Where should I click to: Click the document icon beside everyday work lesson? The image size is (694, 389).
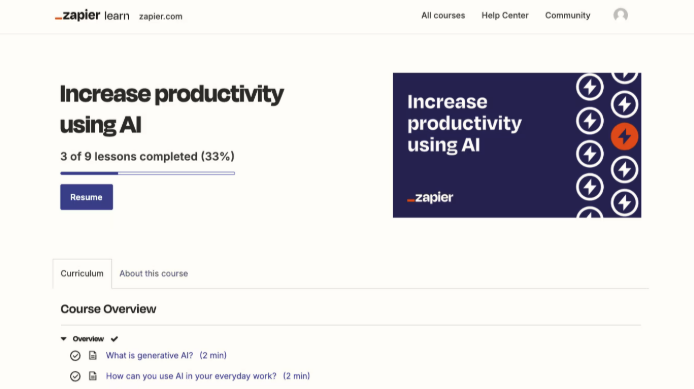point(93,376)
